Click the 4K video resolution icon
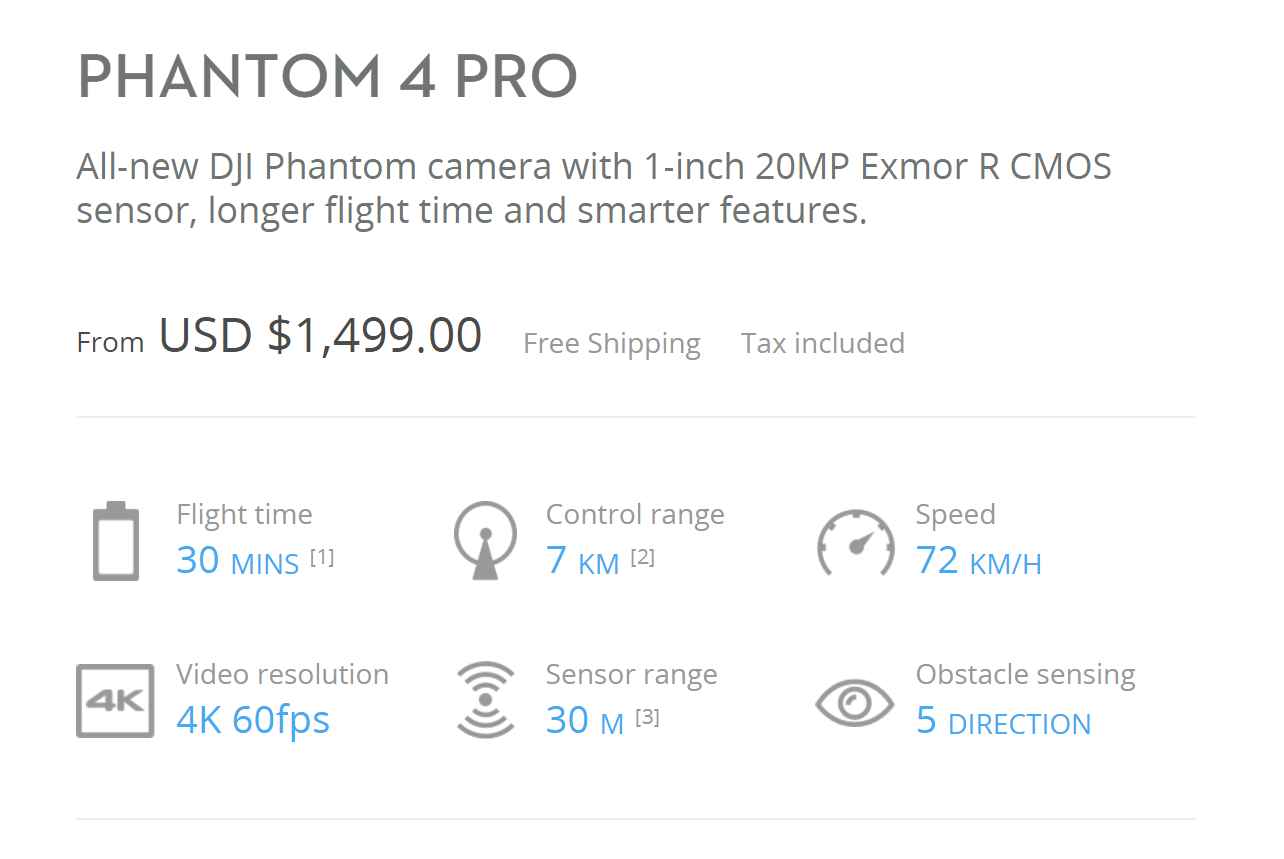 point(115,701)
